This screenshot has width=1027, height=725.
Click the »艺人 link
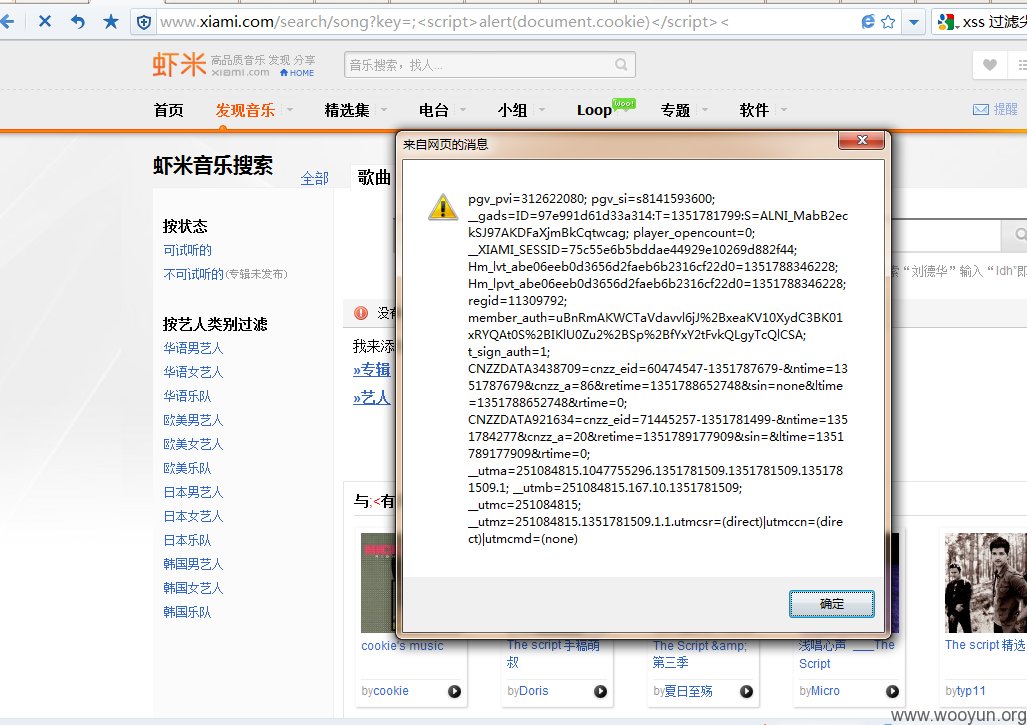pos(372,398)
